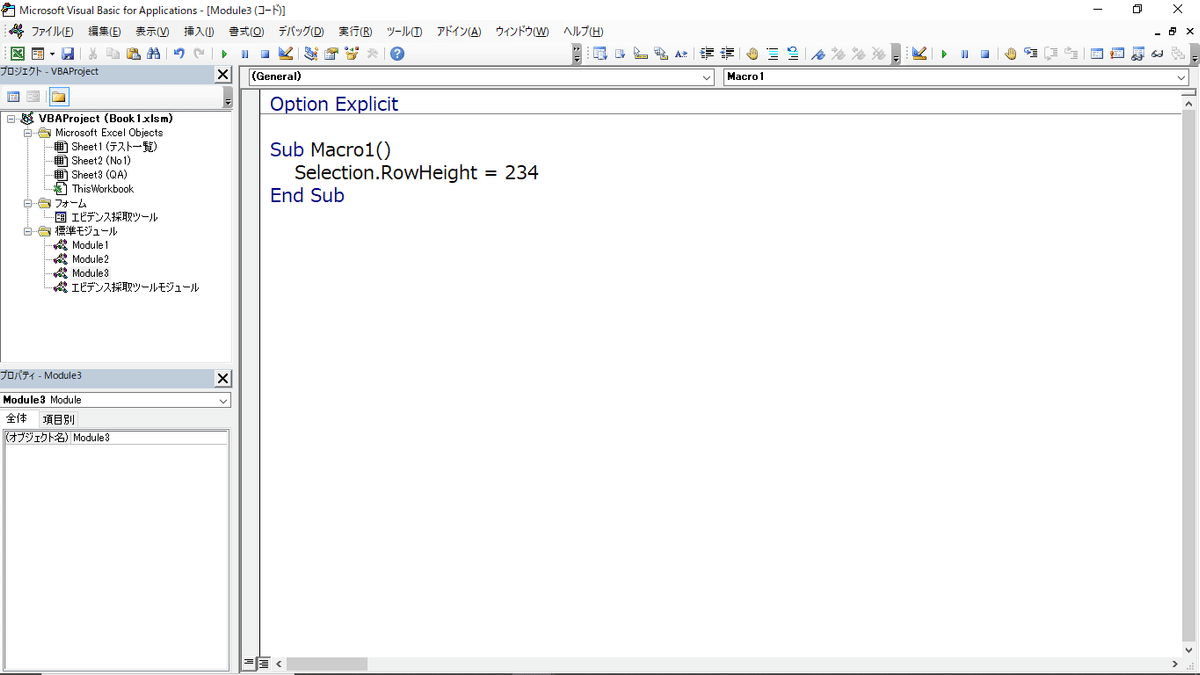Viewport: 1200px width, 675px height.
Task: Toggle breakpoint on the Edit toolbar
Action: pos(751,54)
